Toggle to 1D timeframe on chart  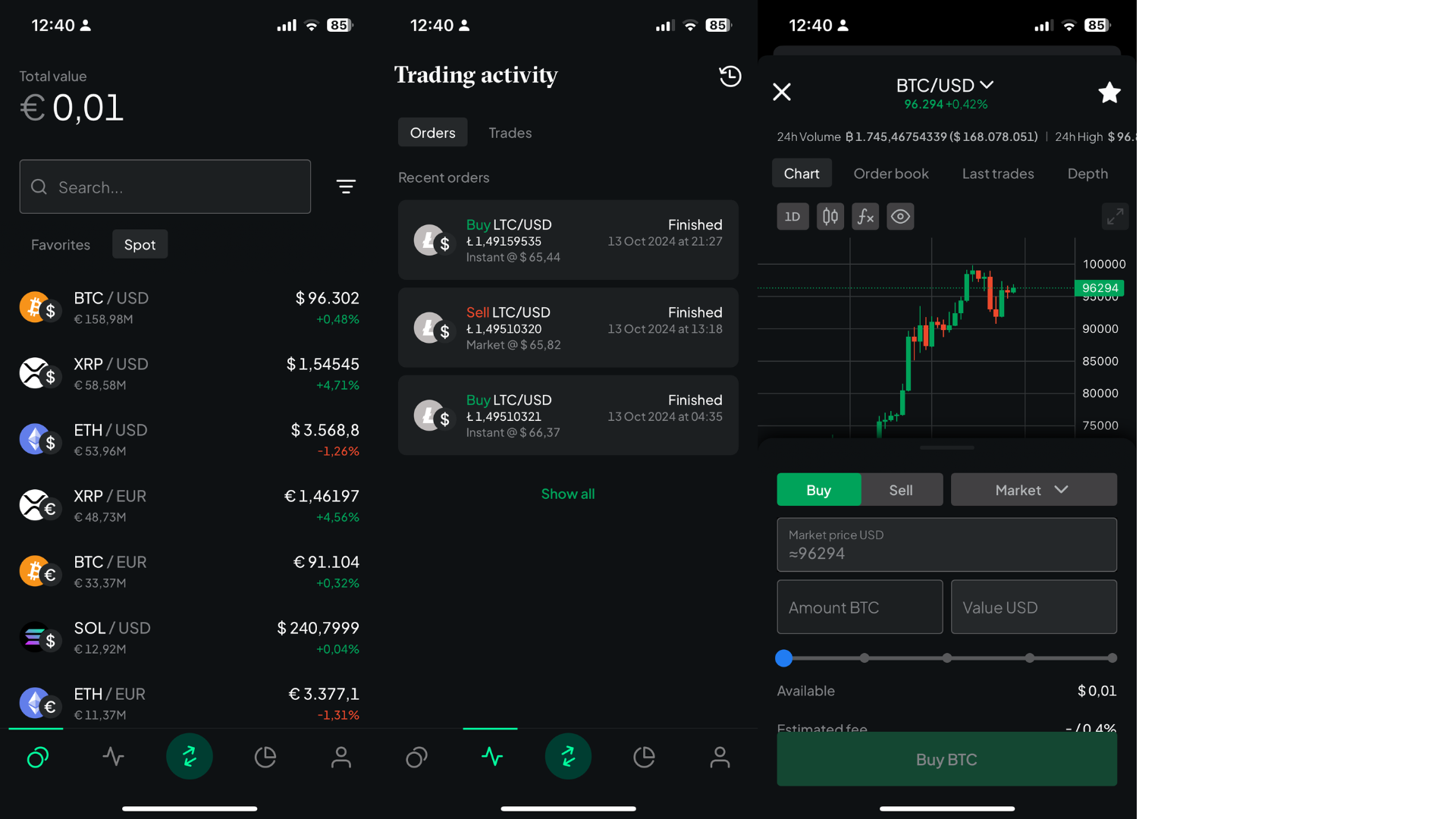pyautogui.click(x=793, y=217)
